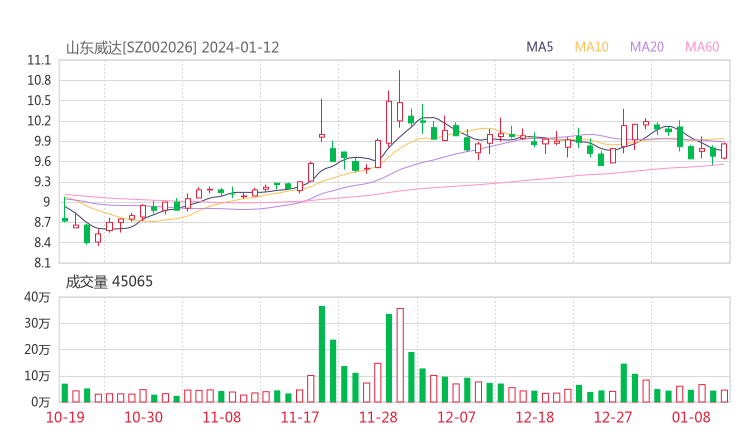740x440 pixels.
Task: Click the 11-08 date axis label
Action: [222, 418]
